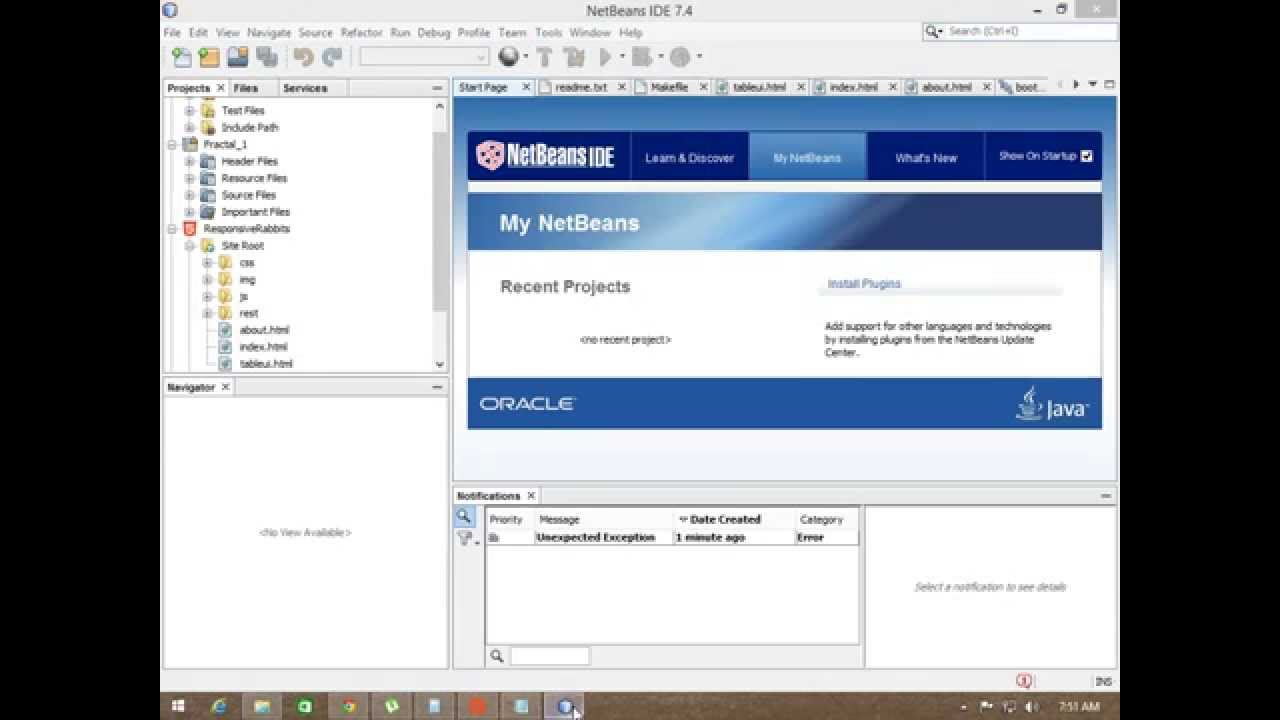Open the File menu
1280x720 pixels.
coord(172,32)
